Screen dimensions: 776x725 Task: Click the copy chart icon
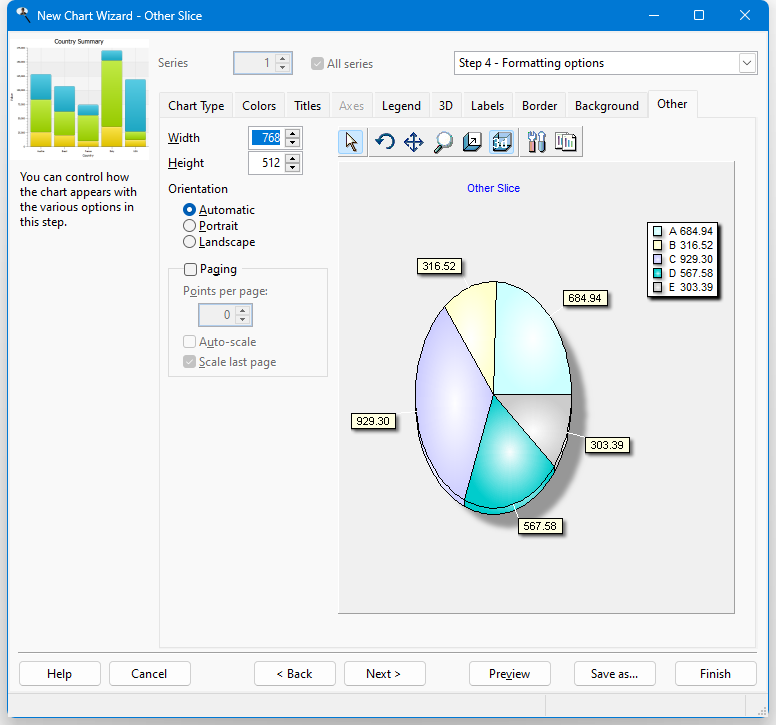click(566, 142)
